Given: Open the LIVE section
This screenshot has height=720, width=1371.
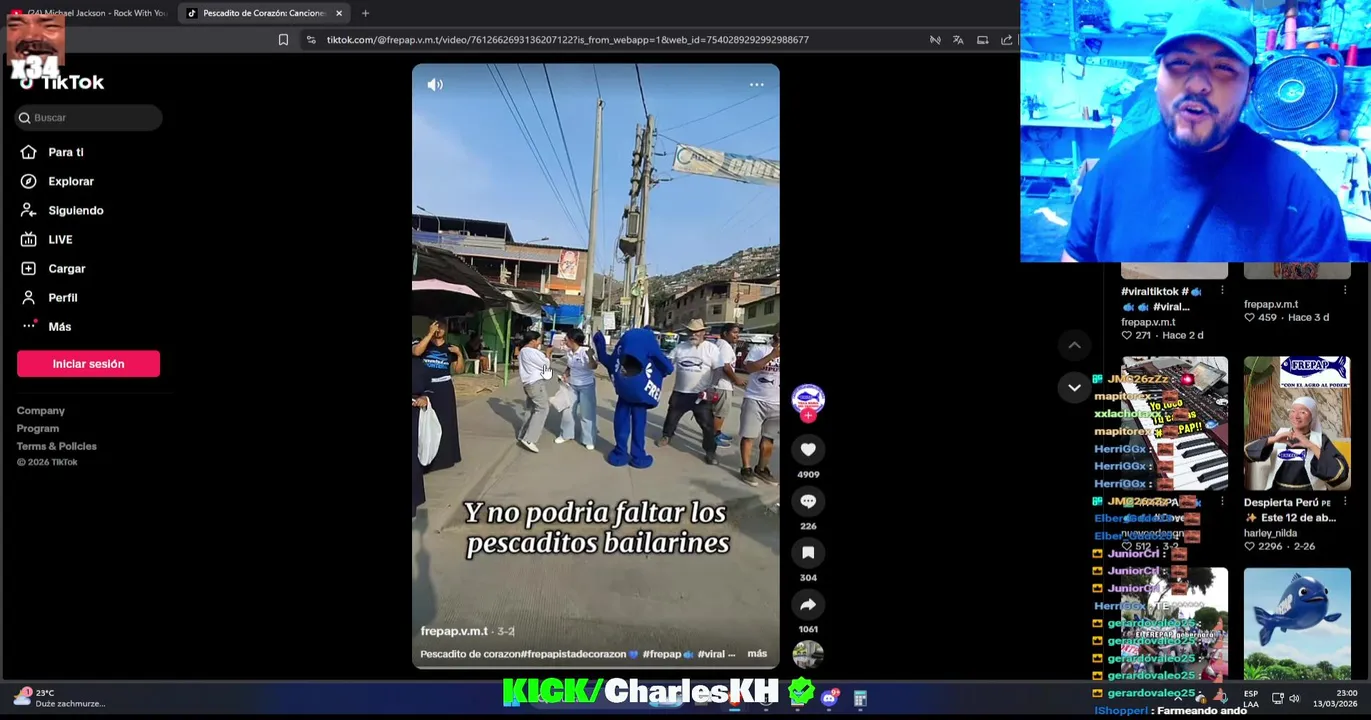Looking at the screenshot, I should click(x=60, y=239).
